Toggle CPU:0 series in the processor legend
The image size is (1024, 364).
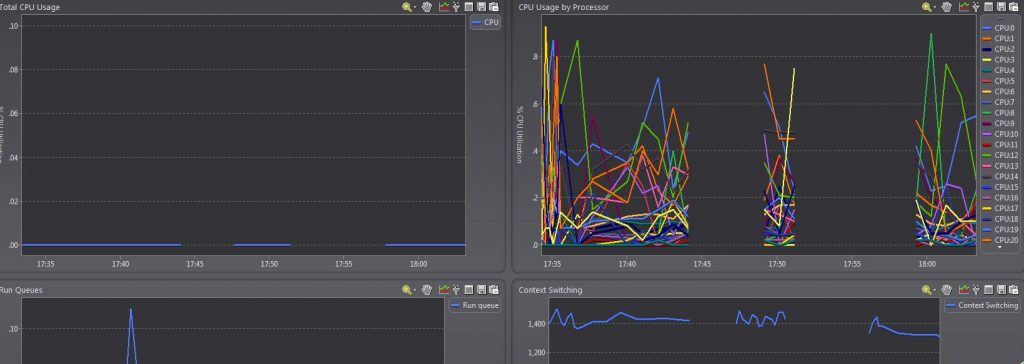(x=1000, y=28)
